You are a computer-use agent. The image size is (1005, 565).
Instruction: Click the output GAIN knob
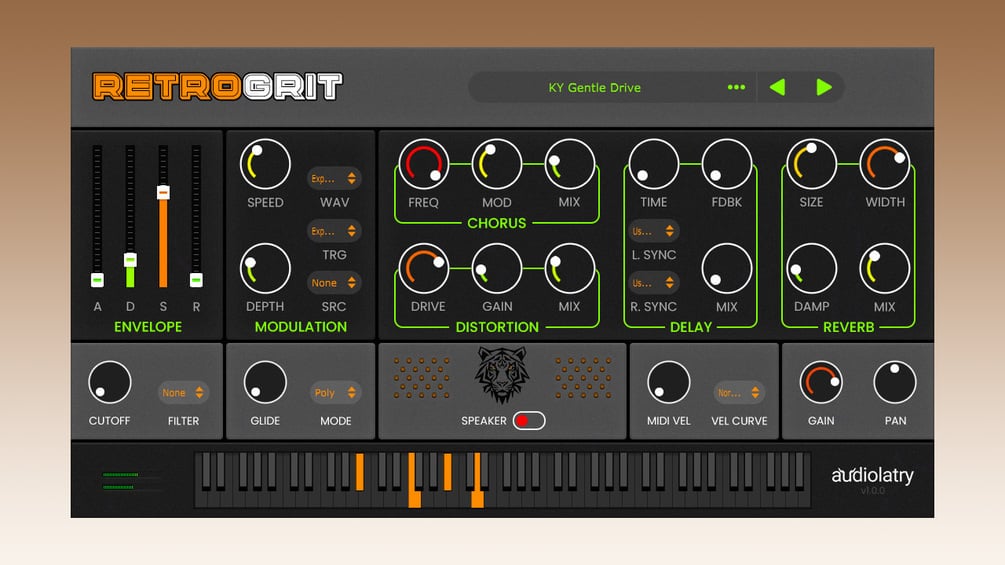coord(821,382)
